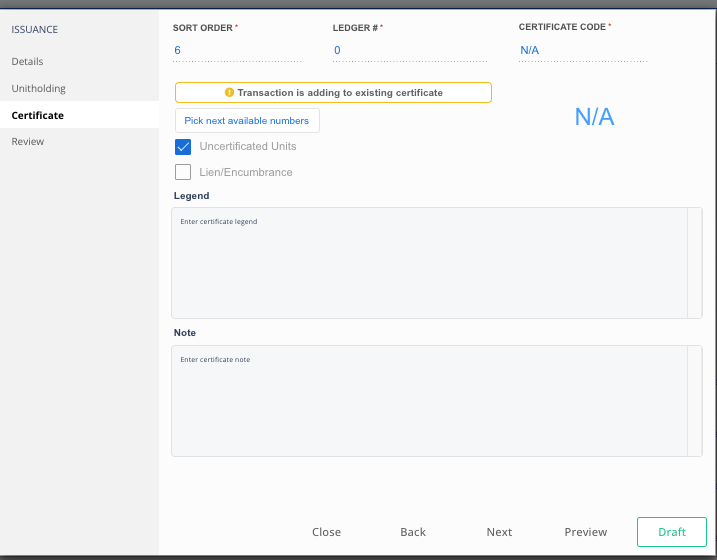Click the Legend text area scrollbar

[695, 263]
